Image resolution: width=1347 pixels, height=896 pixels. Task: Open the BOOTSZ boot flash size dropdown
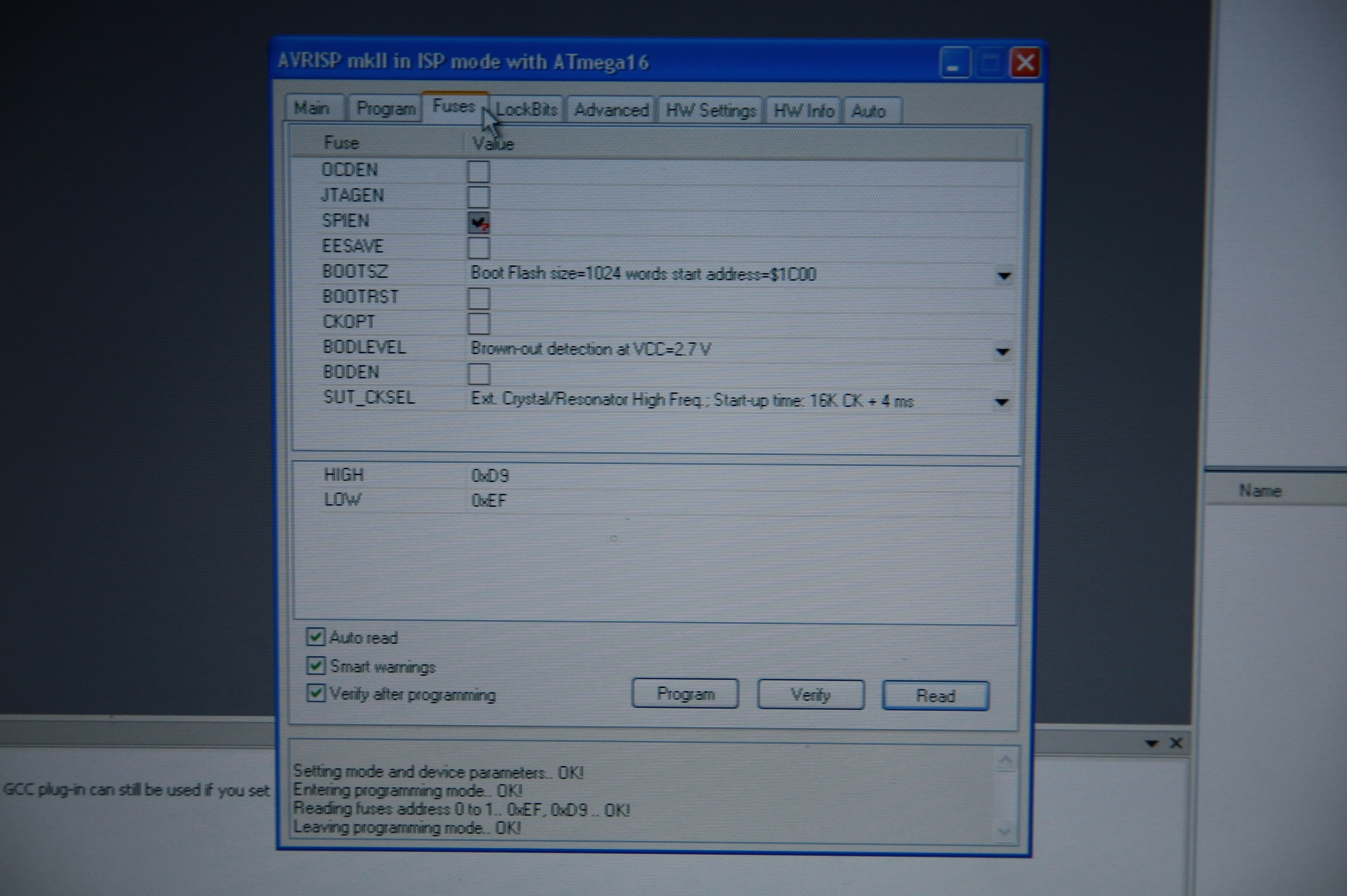[x=1003, y=275]
